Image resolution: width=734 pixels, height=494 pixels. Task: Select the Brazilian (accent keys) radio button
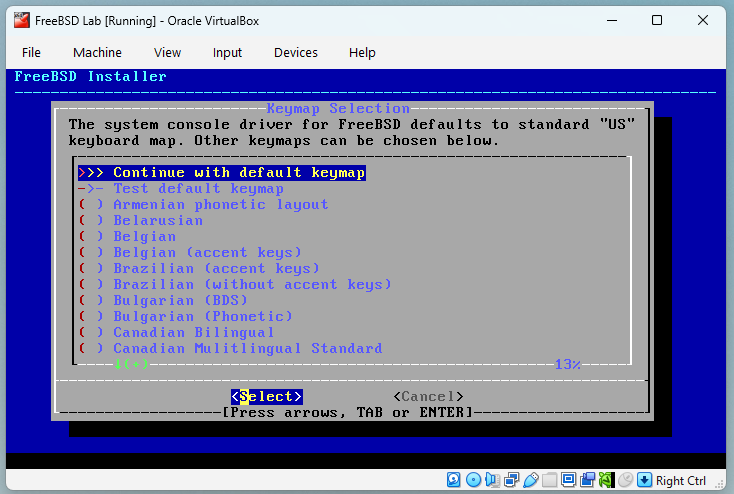point(91,268)
